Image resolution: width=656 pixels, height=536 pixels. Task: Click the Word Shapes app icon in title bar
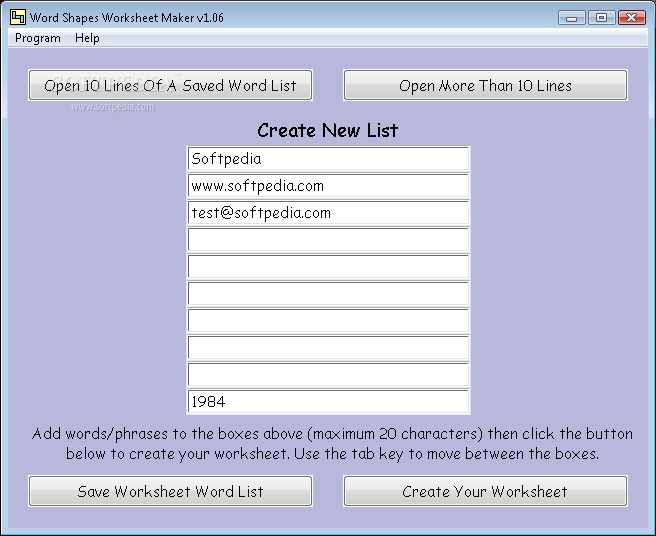(18, 17)
